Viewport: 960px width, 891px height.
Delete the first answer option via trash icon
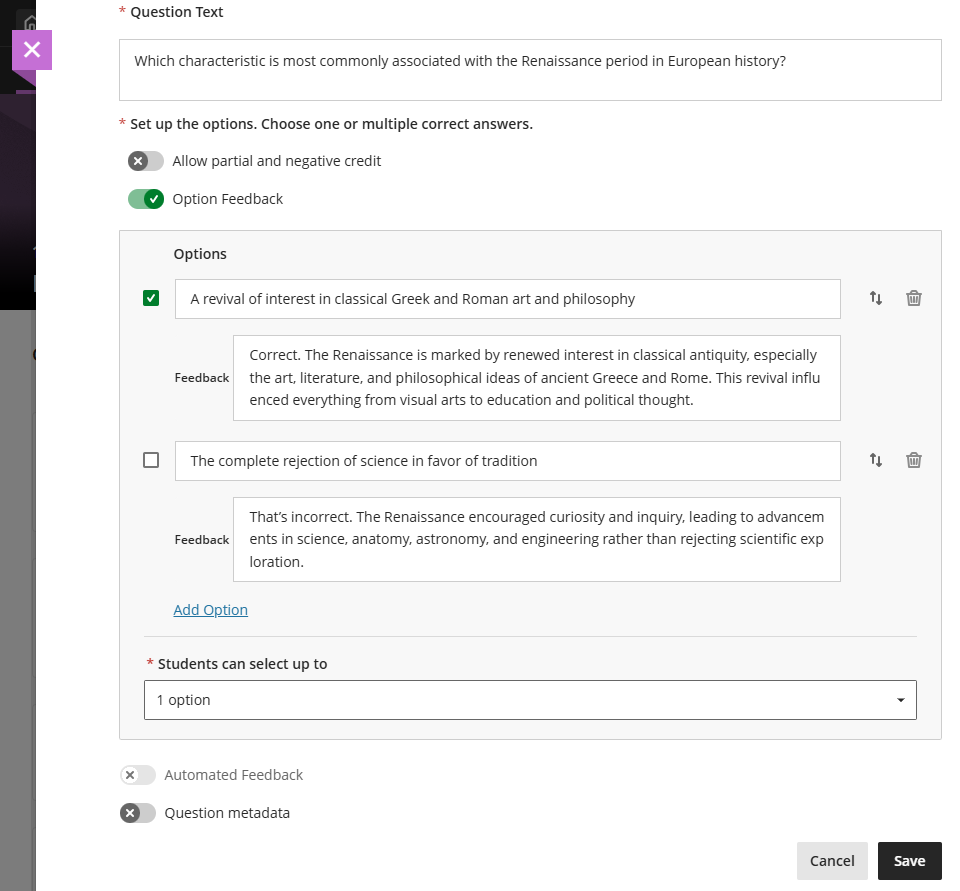click(913, 298)
